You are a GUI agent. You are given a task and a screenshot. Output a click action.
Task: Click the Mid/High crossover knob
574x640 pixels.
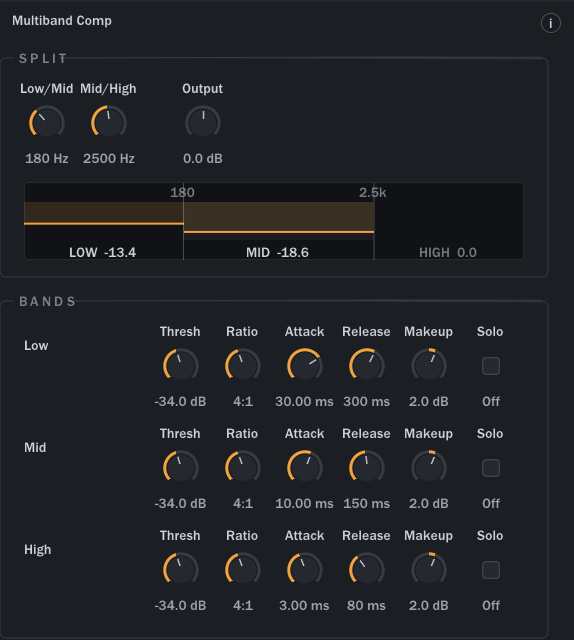(x=109, y=122)
